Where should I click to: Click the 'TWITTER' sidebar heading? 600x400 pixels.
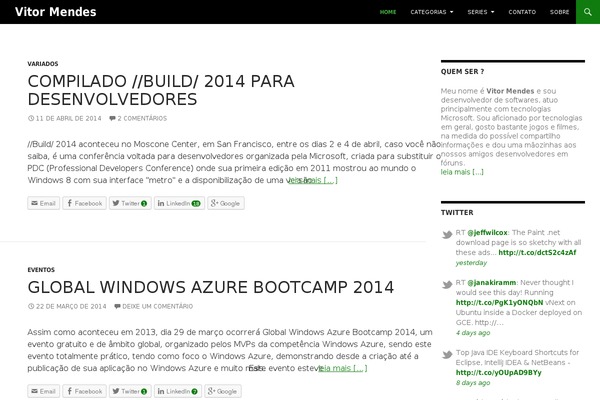coord(457,212)
